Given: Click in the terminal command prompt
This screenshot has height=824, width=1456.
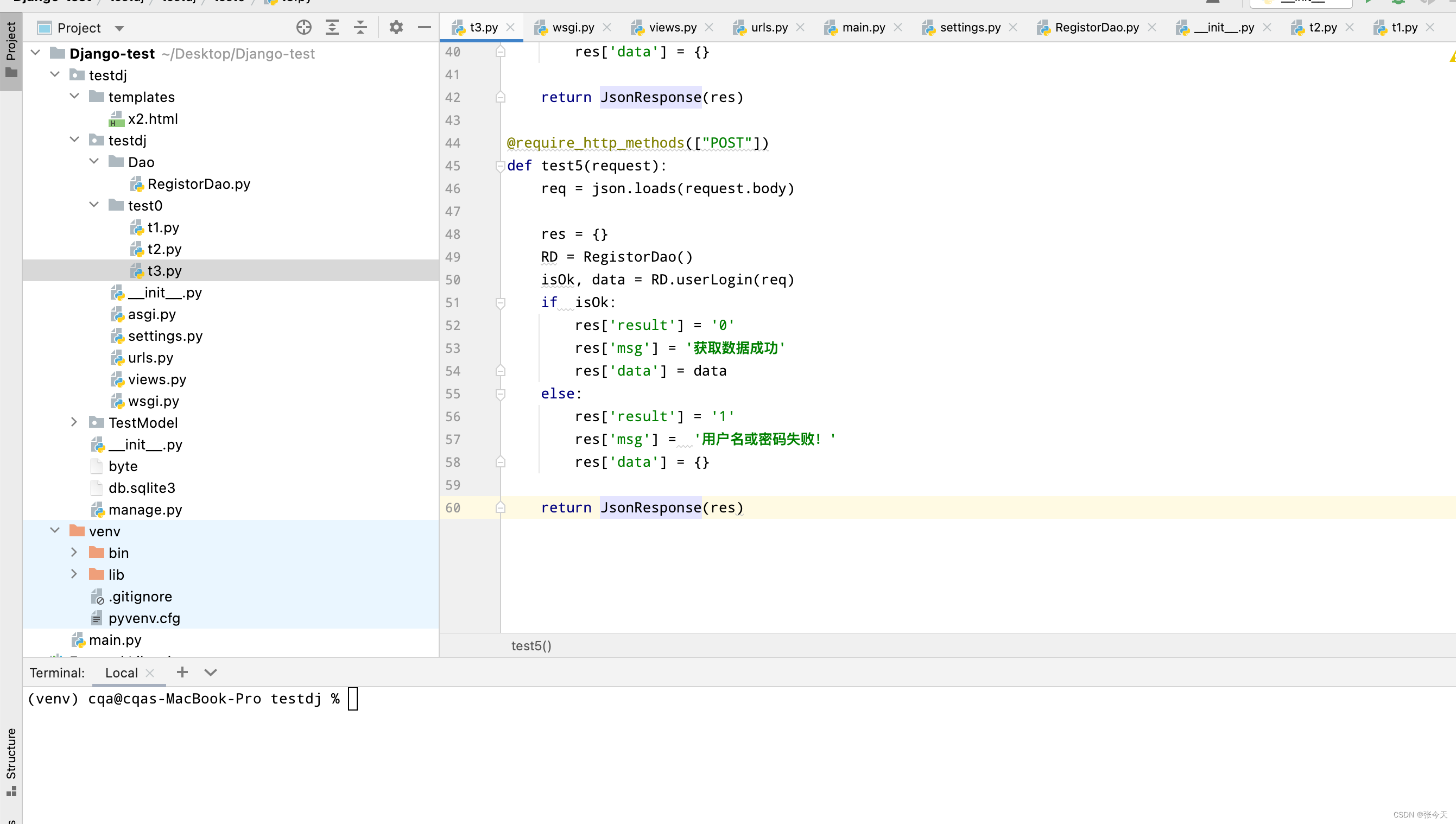Looking at the screenshot, I should [352, 699].
